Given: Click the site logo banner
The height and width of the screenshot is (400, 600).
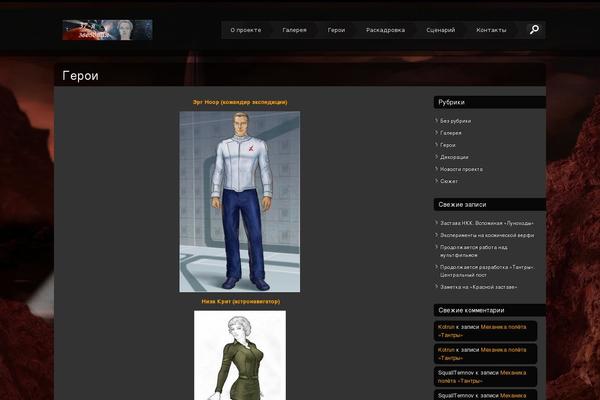Looking at the screenshot, I should point(107,30).
